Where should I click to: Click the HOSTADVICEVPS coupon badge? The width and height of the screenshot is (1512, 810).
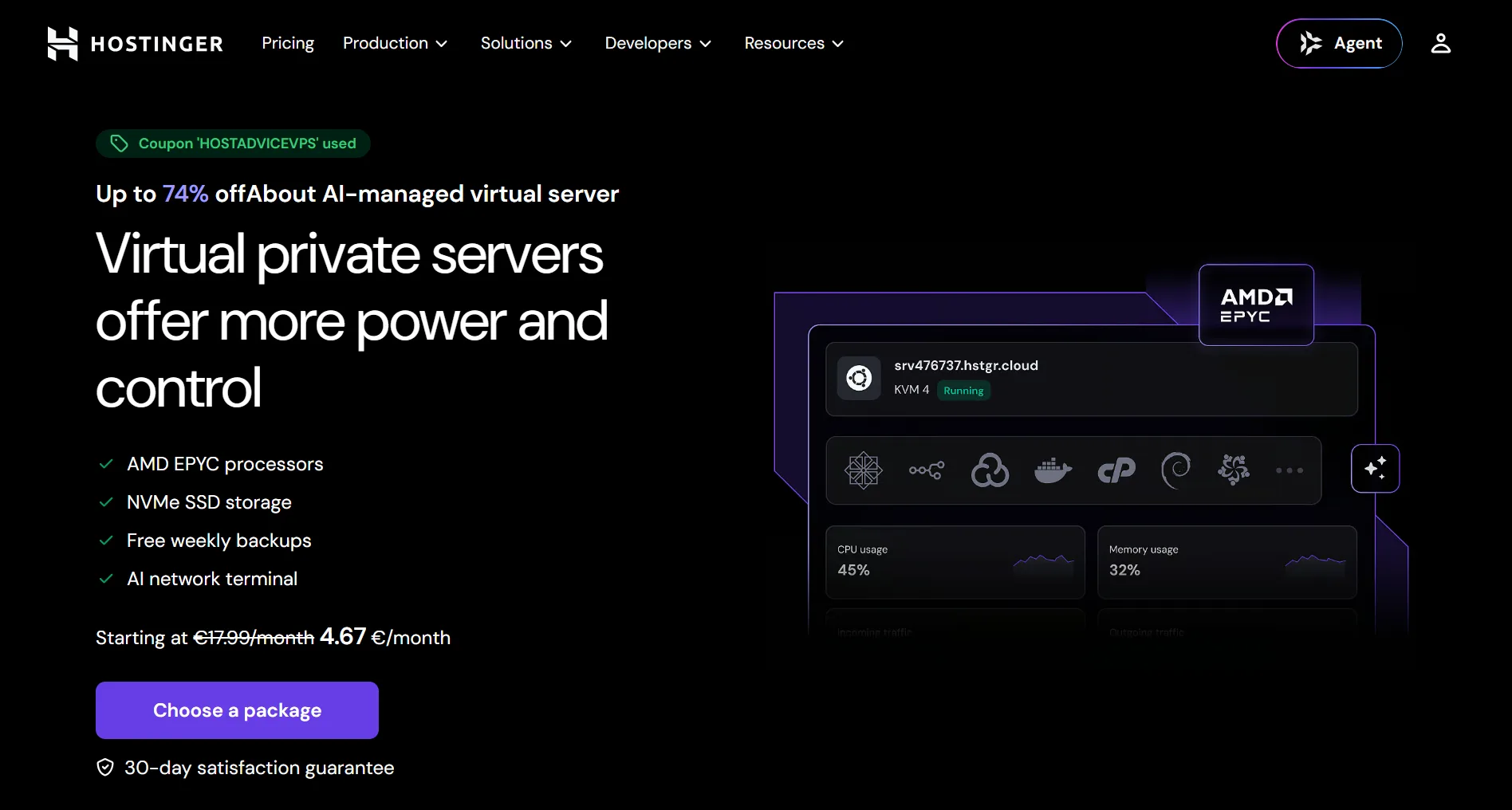233,144
